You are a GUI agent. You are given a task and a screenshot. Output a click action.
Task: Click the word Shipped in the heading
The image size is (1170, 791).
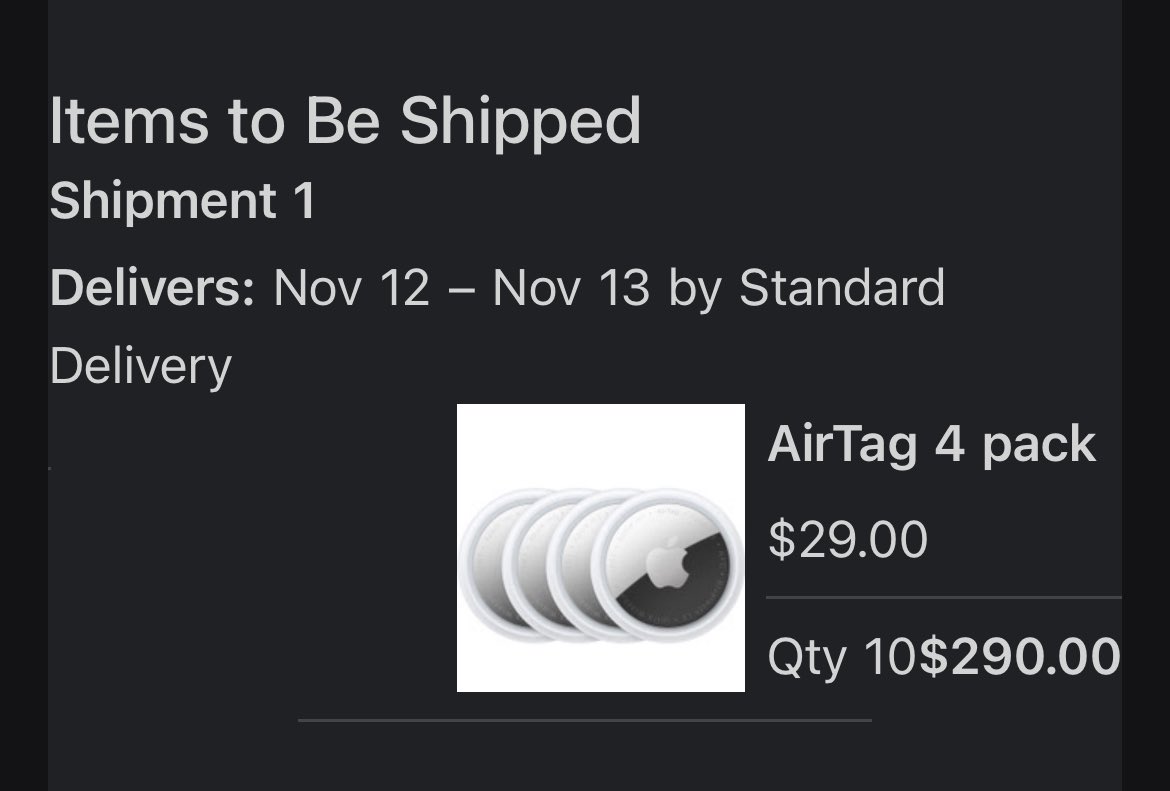[x=520, y=121]
